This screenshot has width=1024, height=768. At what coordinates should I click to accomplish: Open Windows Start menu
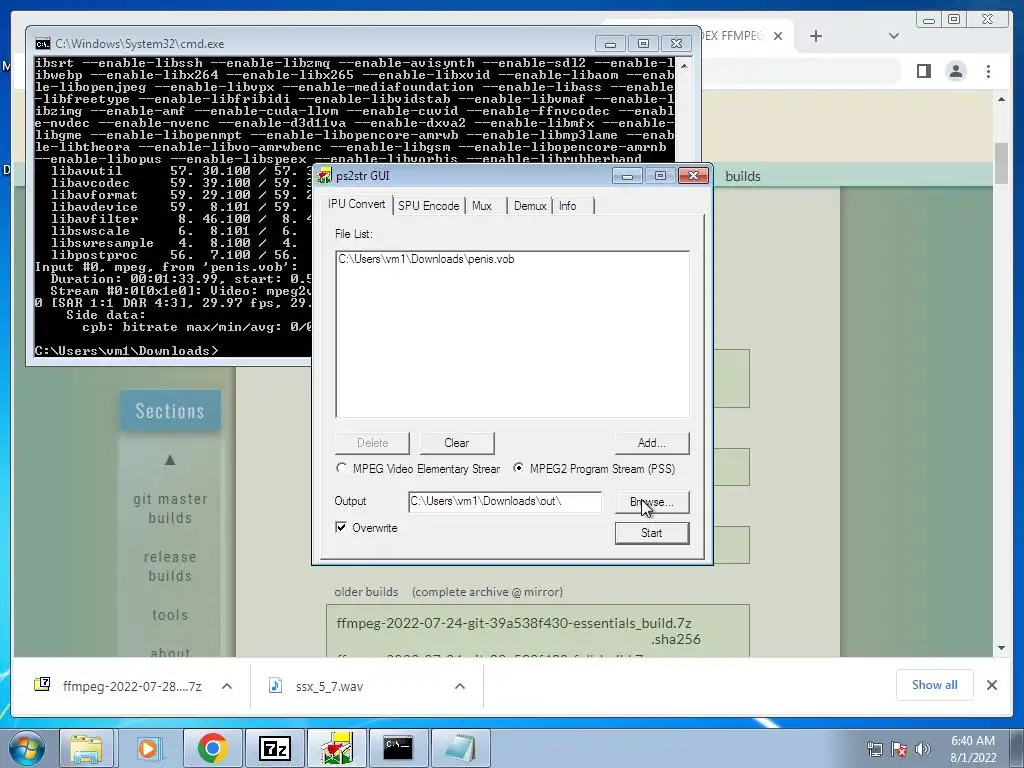[x=27, y=748]
